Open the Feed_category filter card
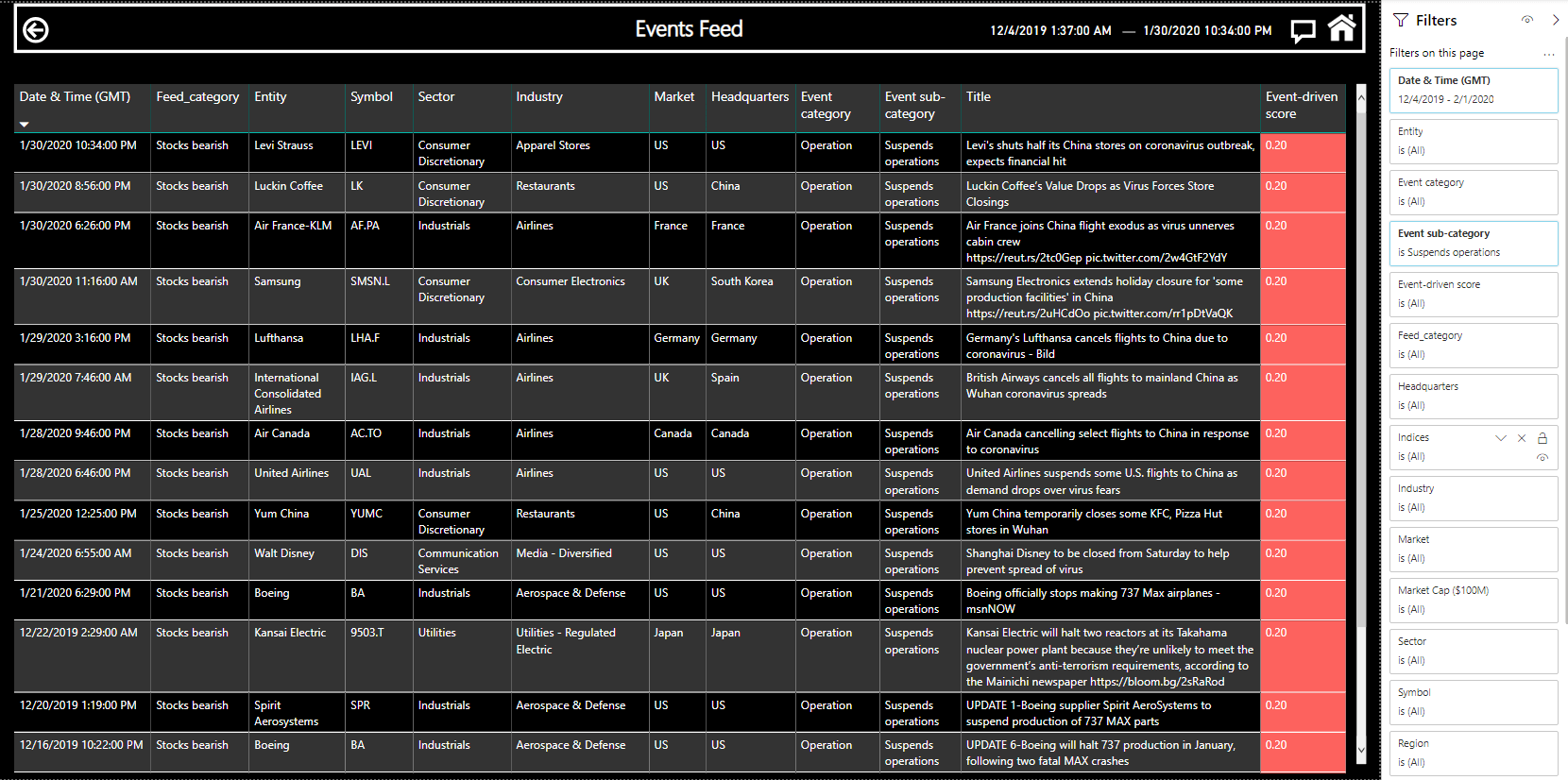1568x780 pixels. click(1474, 346)
